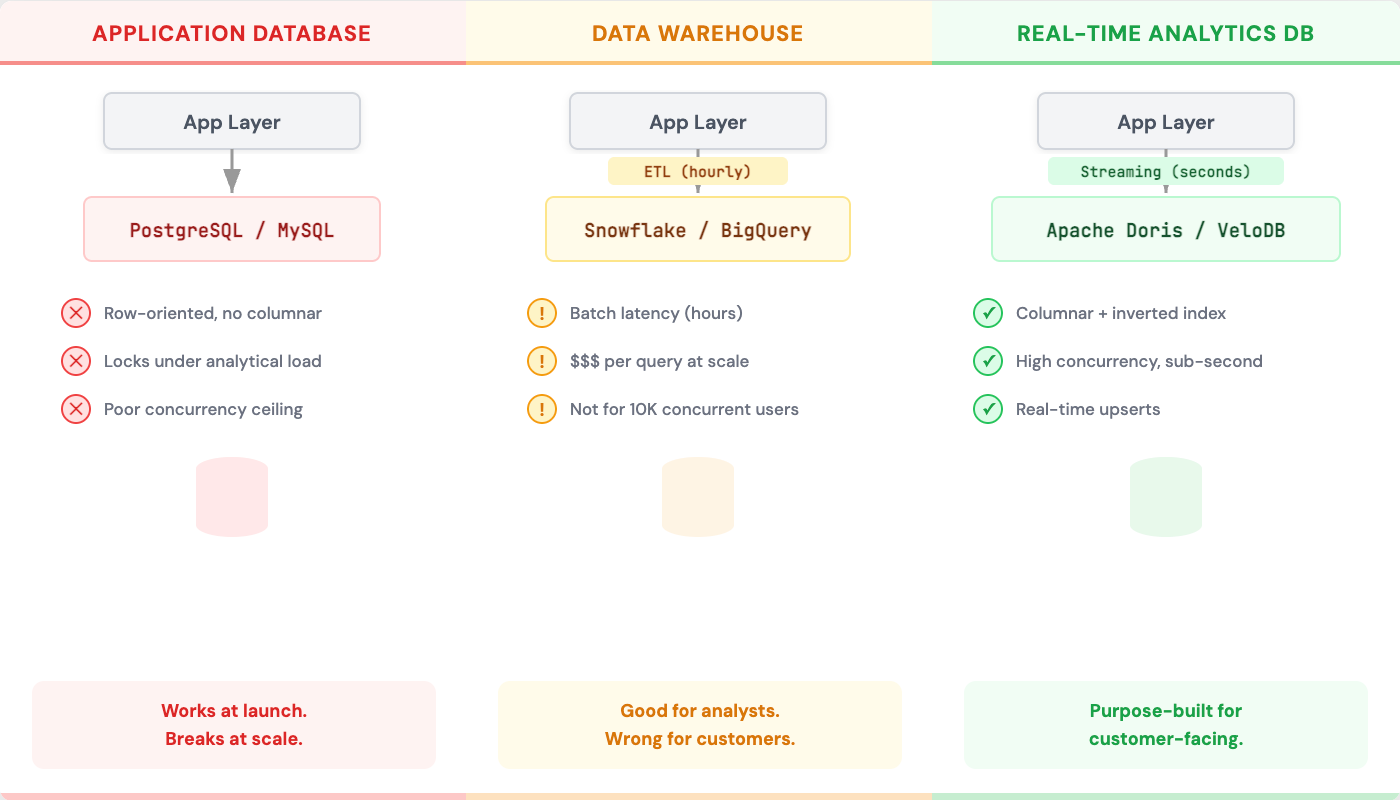The image size is (1400, 800).
Task: Click the orange database cylinder icon
Action: [698, 497]
